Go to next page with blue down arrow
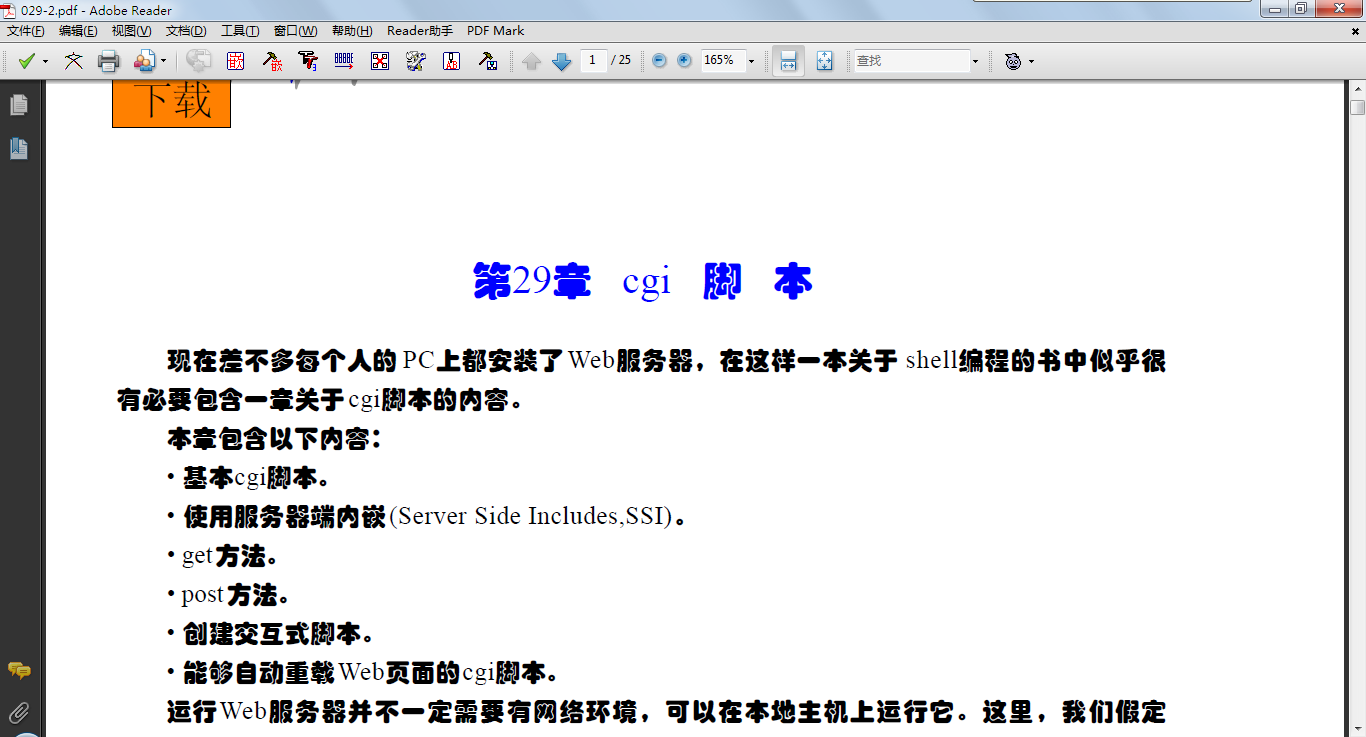This screenshot has height=737, width=1366. coord(562,61)
